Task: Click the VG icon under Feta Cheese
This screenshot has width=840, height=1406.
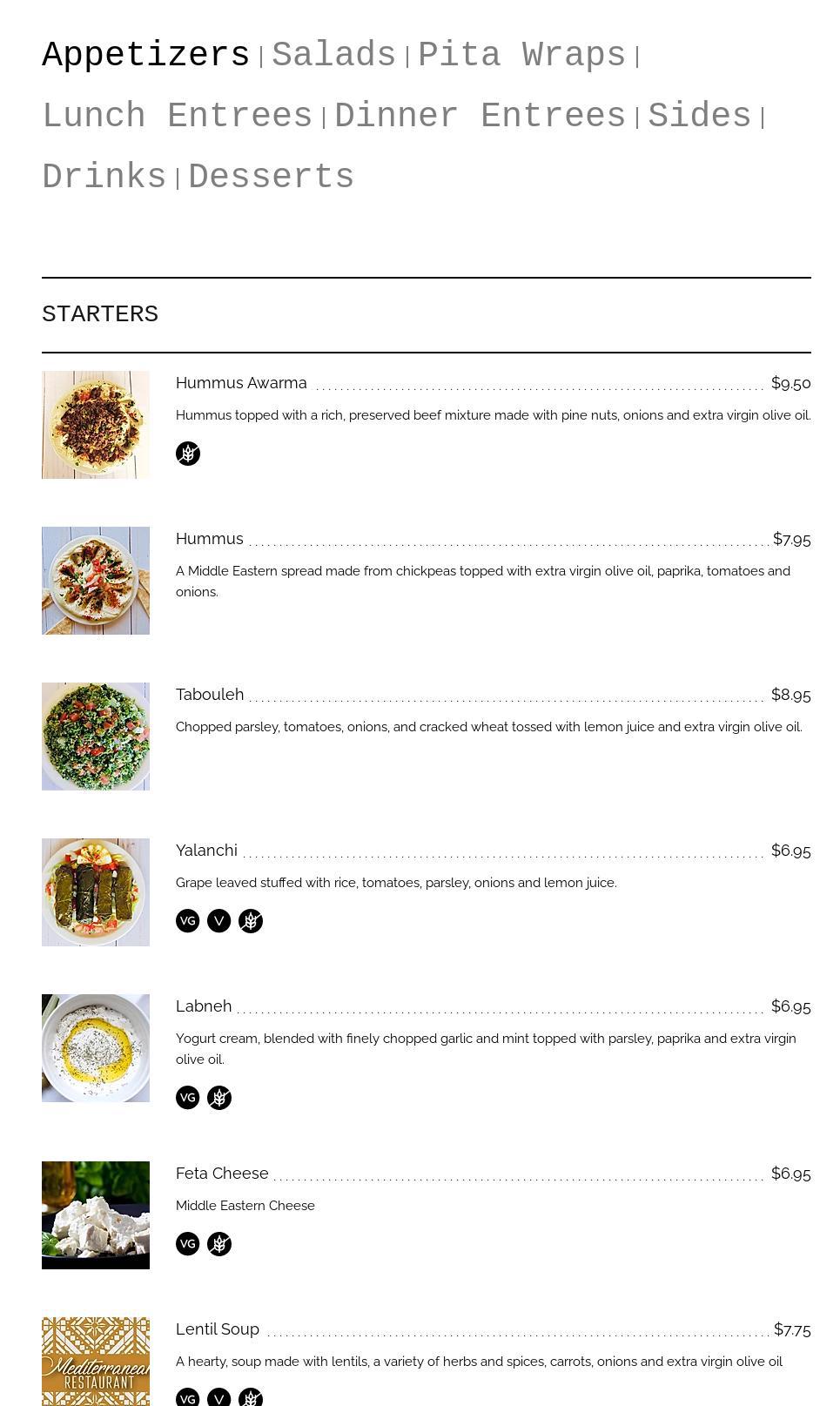Action: pyautogui.click(x=188, y=1244)
